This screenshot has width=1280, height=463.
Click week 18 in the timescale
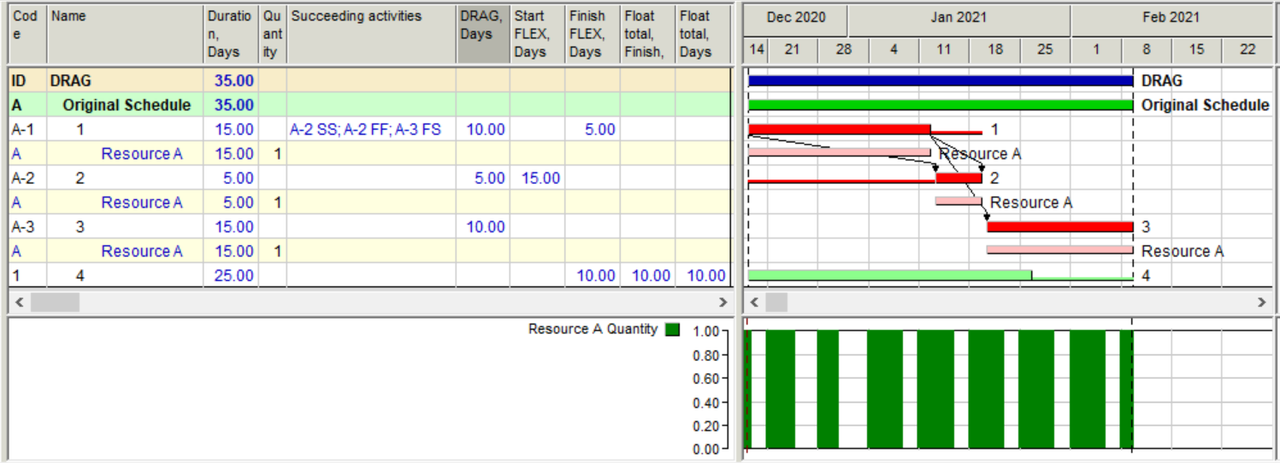pyautogui.click(x=994, y=50)
